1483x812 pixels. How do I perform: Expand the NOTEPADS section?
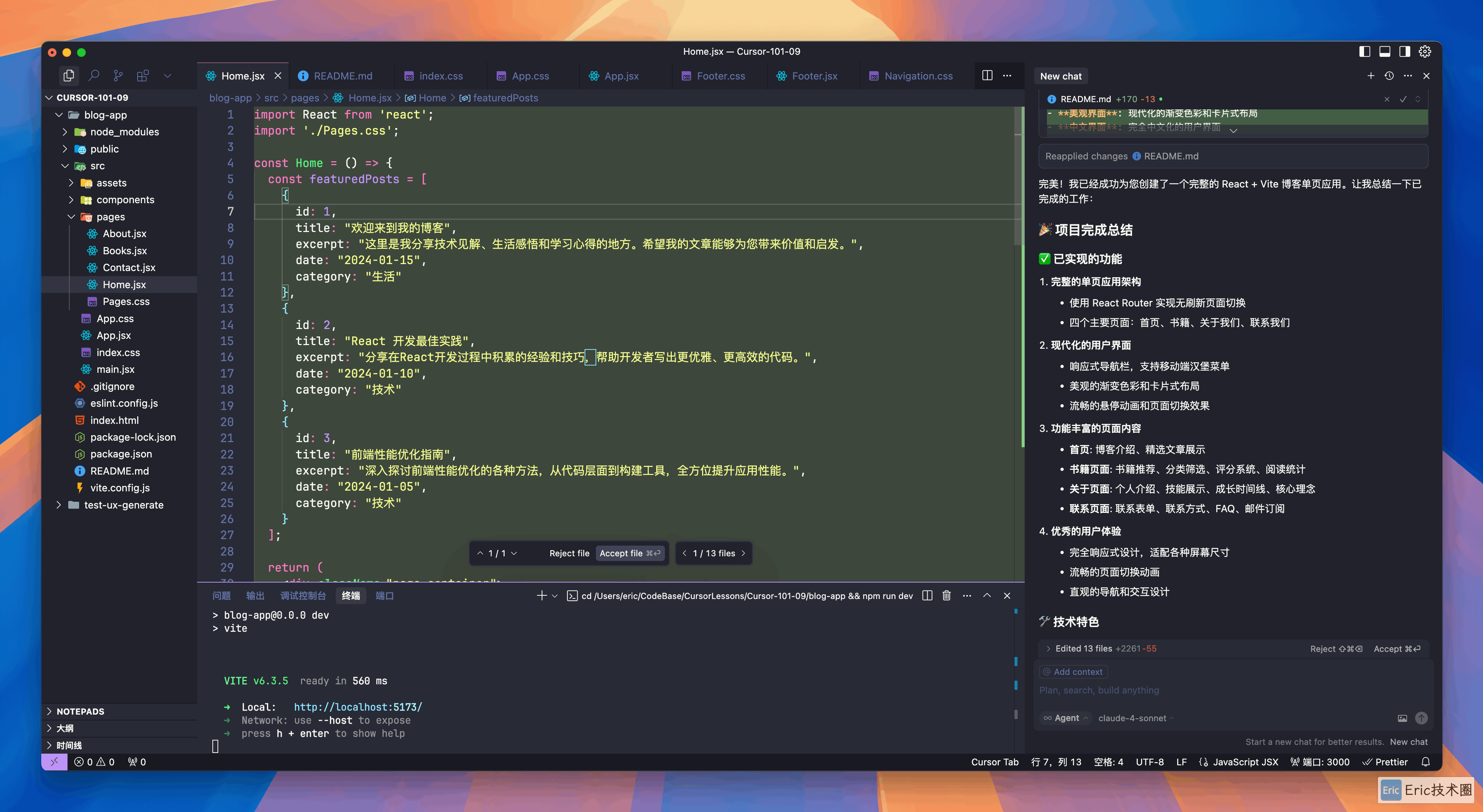119,711
